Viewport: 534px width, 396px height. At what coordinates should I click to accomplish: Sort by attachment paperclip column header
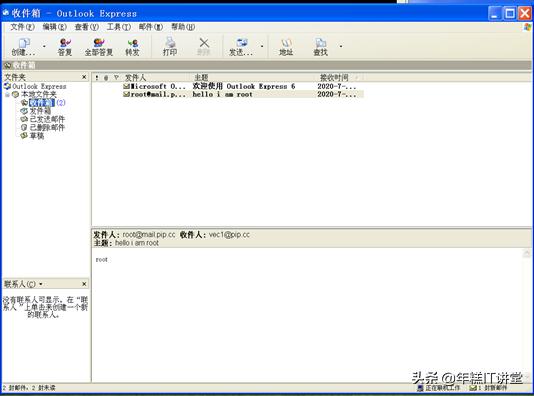[x=106, y=78]
